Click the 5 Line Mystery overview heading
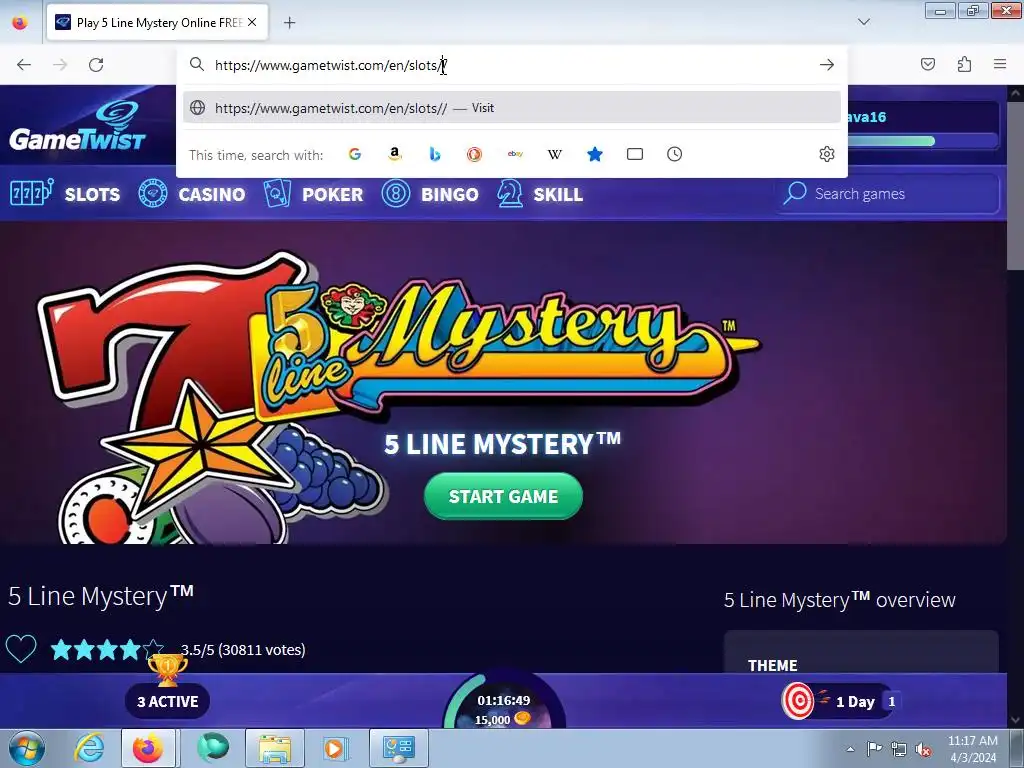The image size is (1024, 768). [840, 600]
